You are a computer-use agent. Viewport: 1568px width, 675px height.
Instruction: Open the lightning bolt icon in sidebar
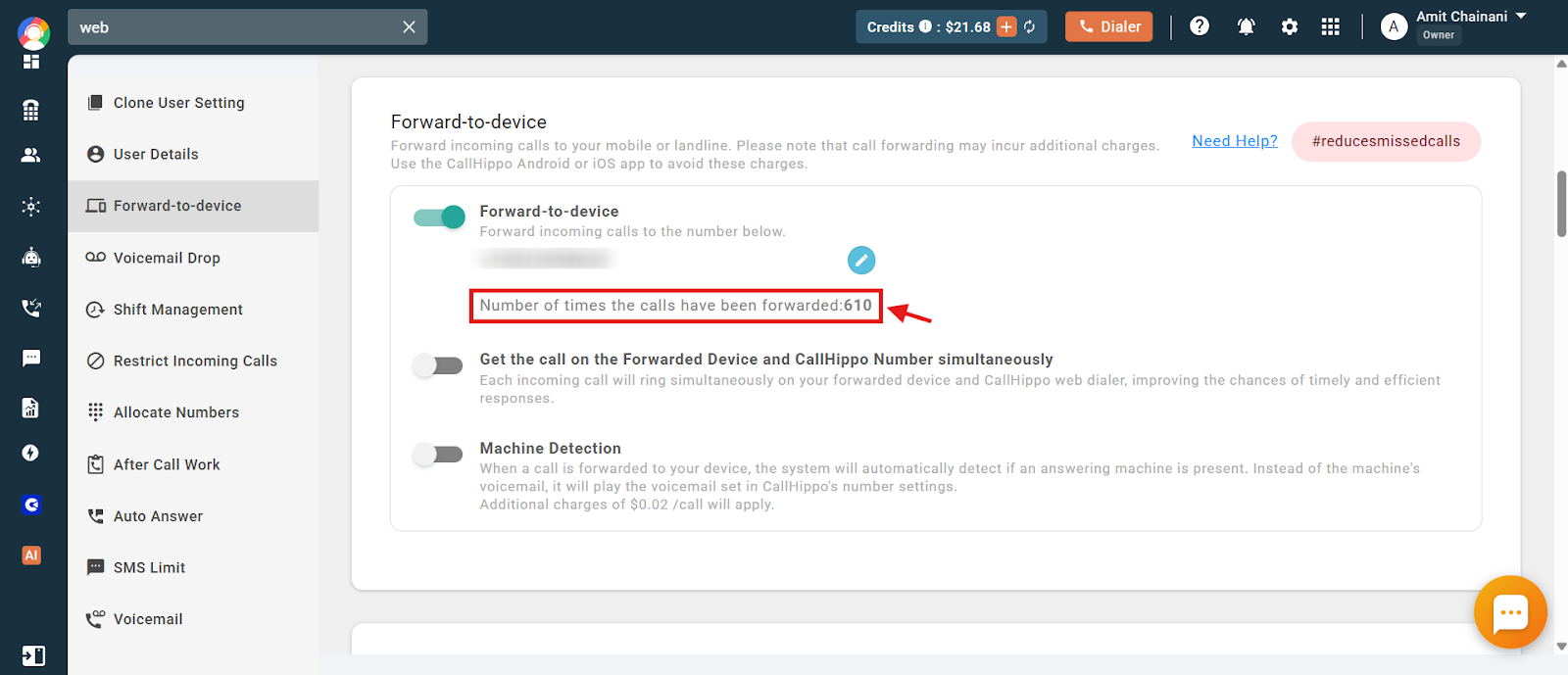point(31,453)
